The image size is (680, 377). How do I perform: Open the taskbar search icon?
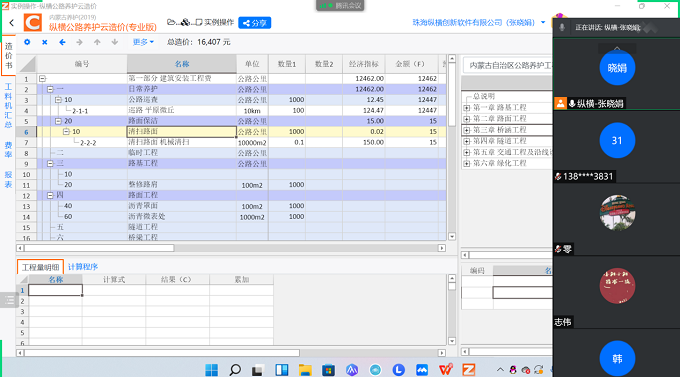pos(235,370)
